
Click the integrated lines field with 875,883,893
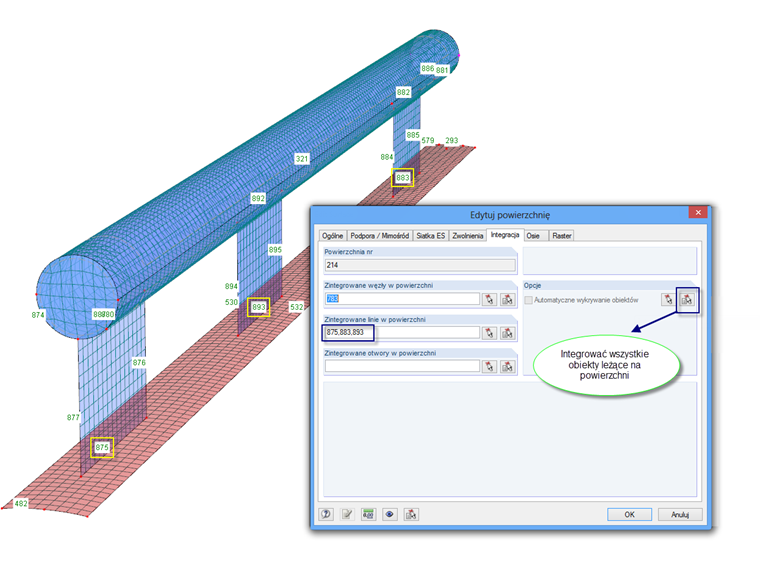click(x=402, y=332)
